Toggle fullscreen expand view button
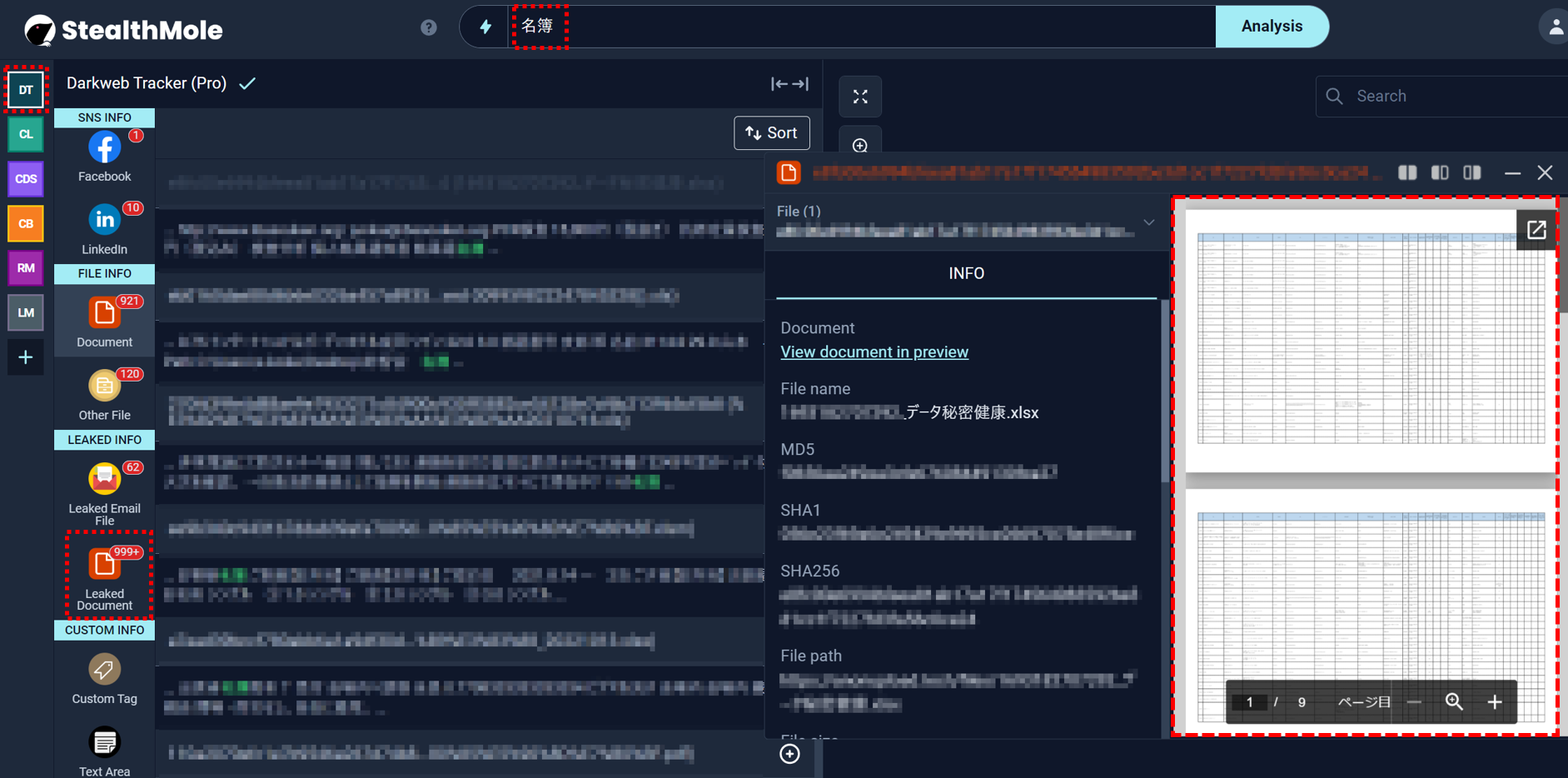1568x778 pixels. [x=860, y=97]
